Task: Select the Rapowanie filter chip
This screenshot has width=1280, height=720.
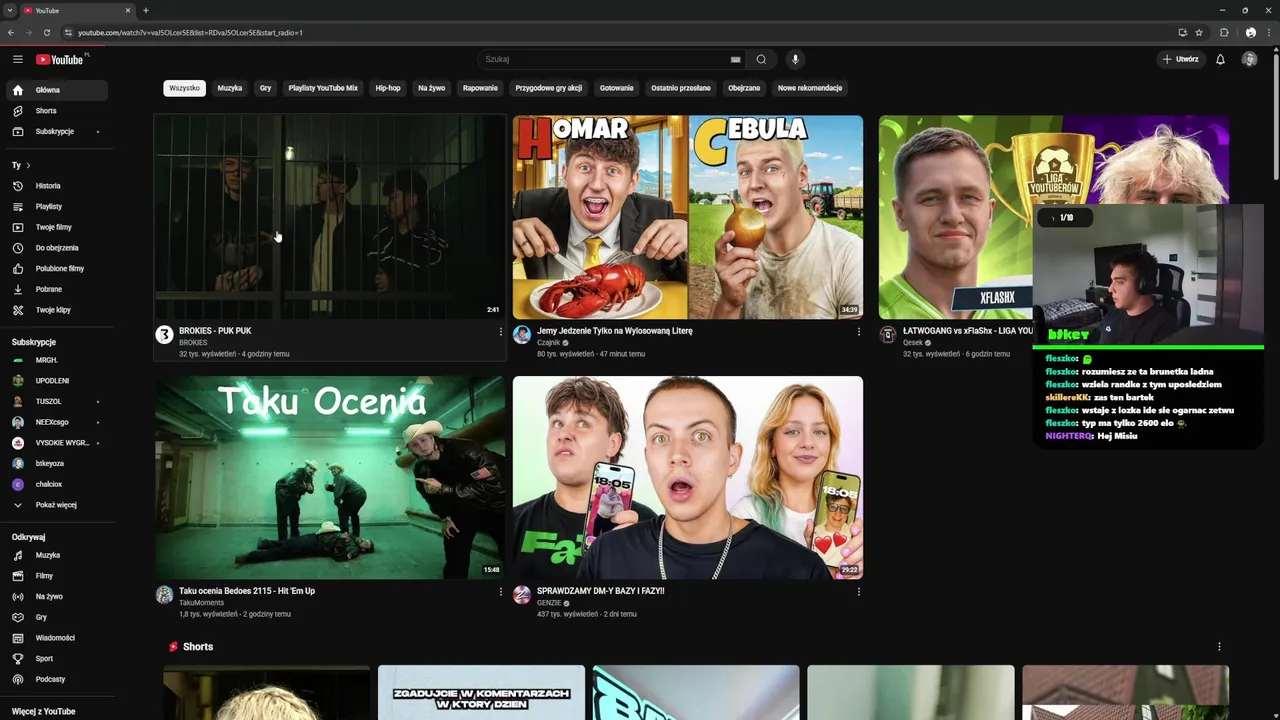Action: pos(480,88)
